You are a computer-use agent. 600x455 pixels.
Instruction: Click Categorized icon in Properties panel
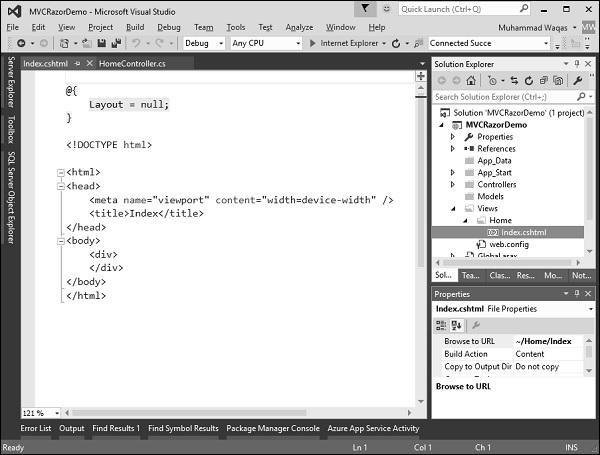pos(441,325)
